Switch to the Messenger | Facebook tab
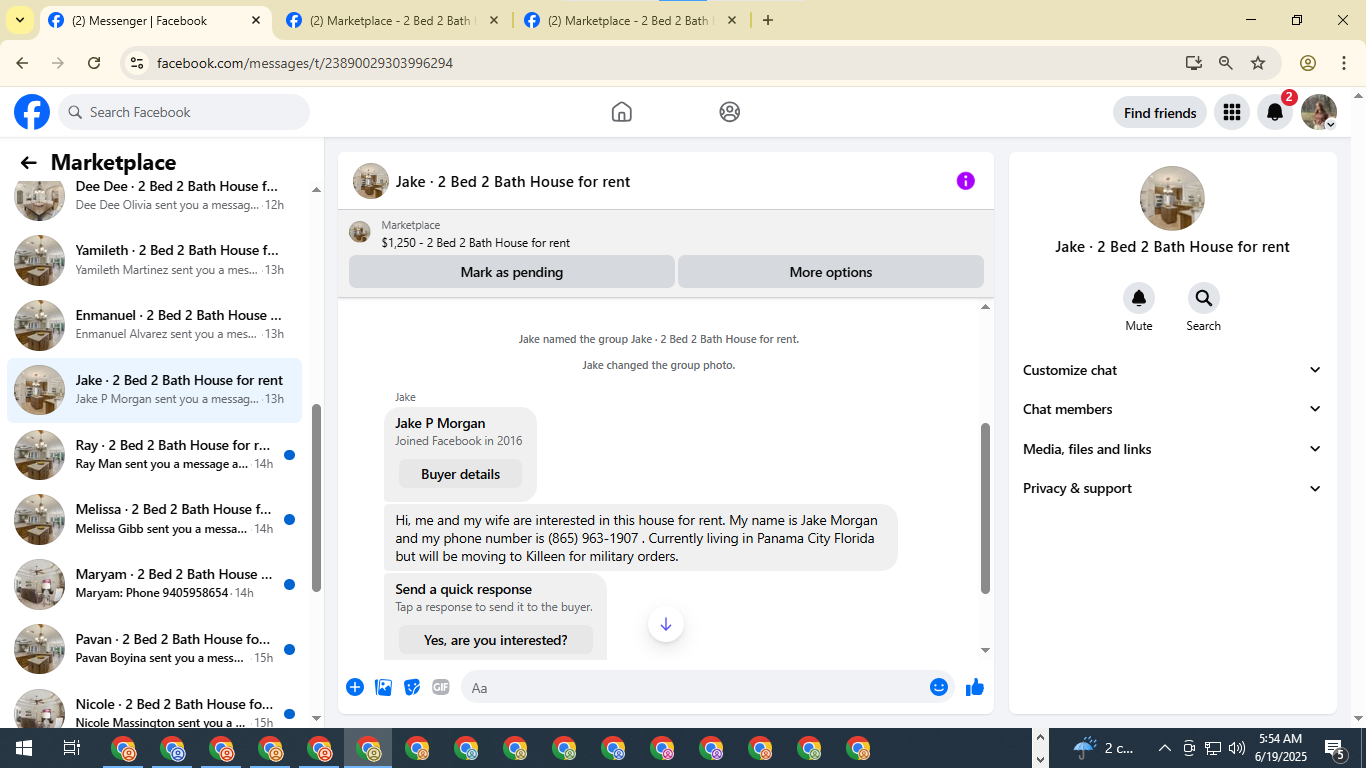 (x=155, y=21)
